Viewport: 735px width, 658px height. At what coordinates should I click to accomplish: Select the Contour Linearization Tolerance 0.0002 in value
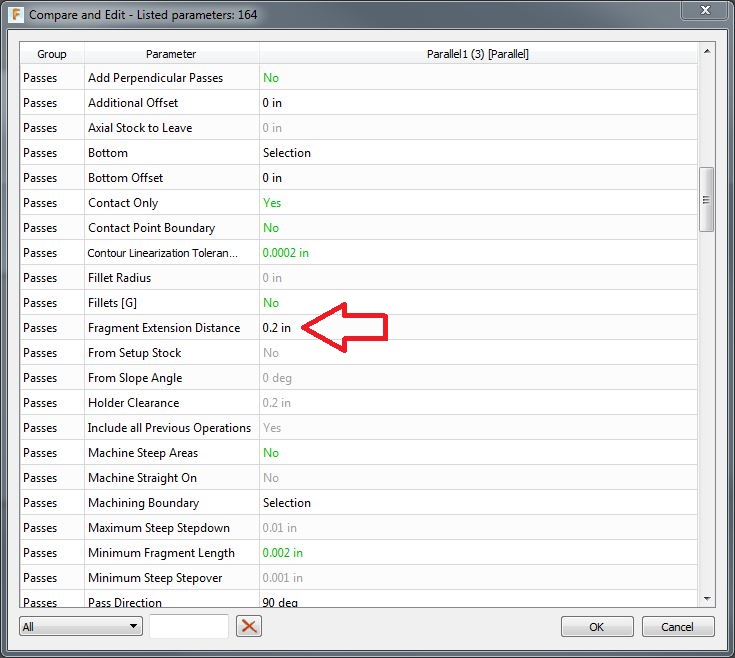coord(285,253)
